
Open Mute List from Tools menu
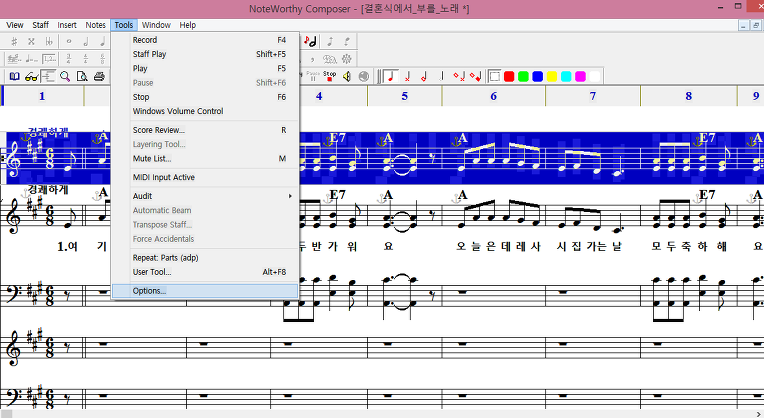[x=205, y=158]
